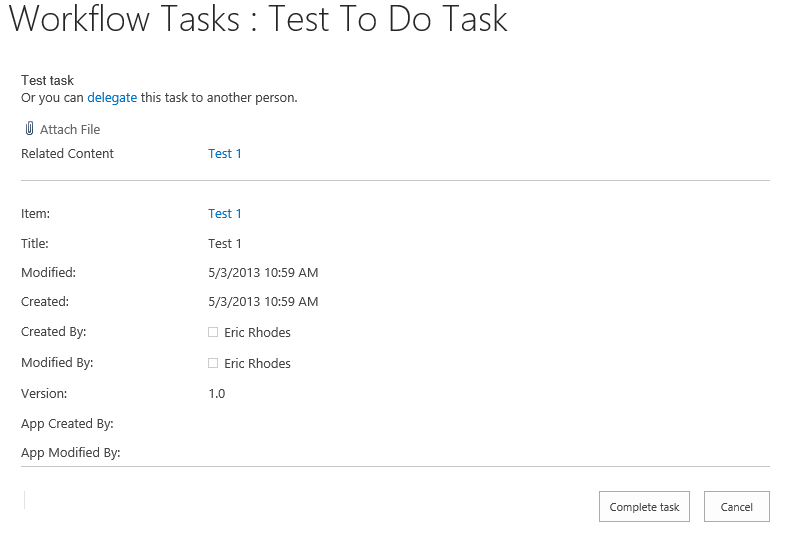Click the delegate link
This screenshot has height=534, width=789.
(112, 98)
